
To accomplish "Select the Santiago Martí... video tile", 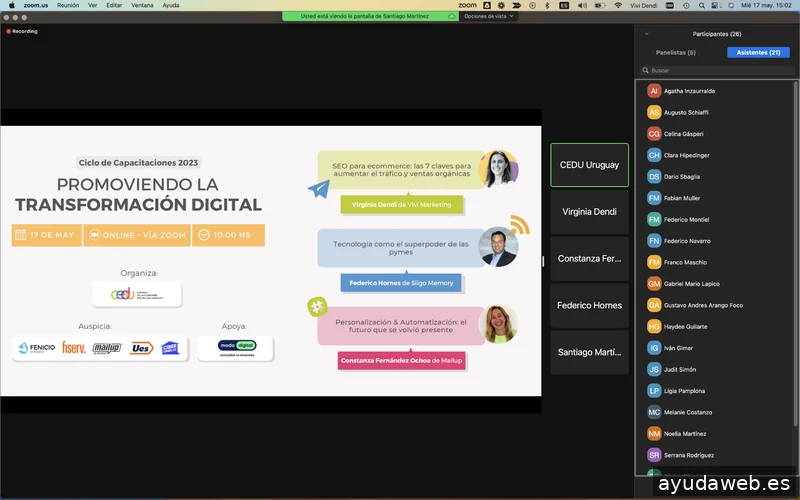I will (589, 352).
